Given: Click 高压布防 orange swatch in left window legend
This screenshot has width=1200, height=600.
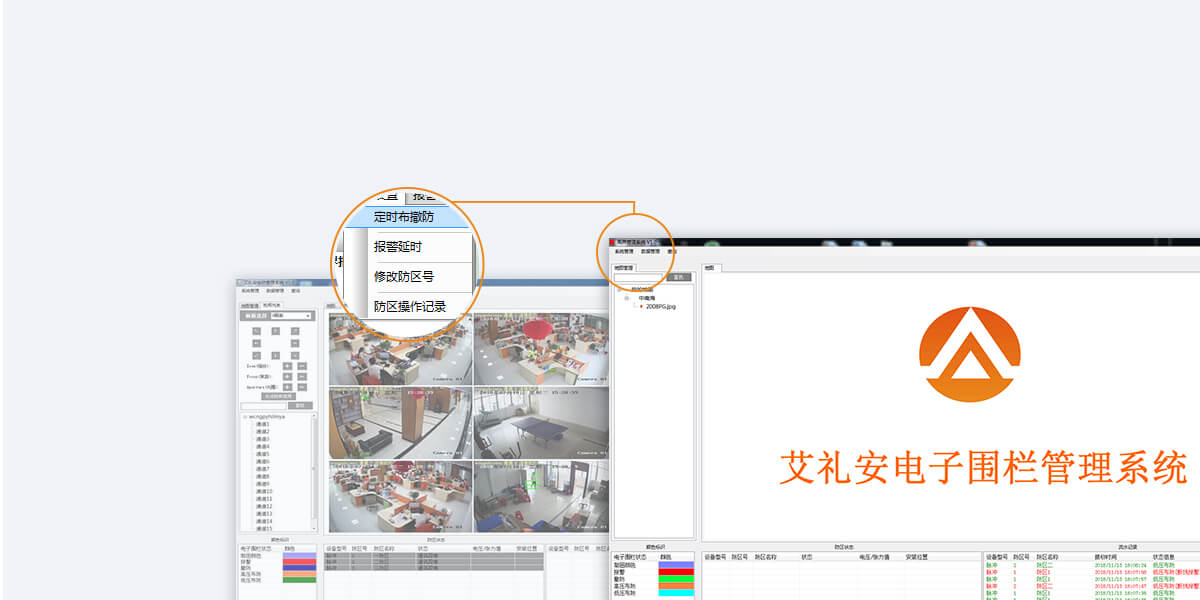Looking at the screenshot, I should click(x=299, y=574).
